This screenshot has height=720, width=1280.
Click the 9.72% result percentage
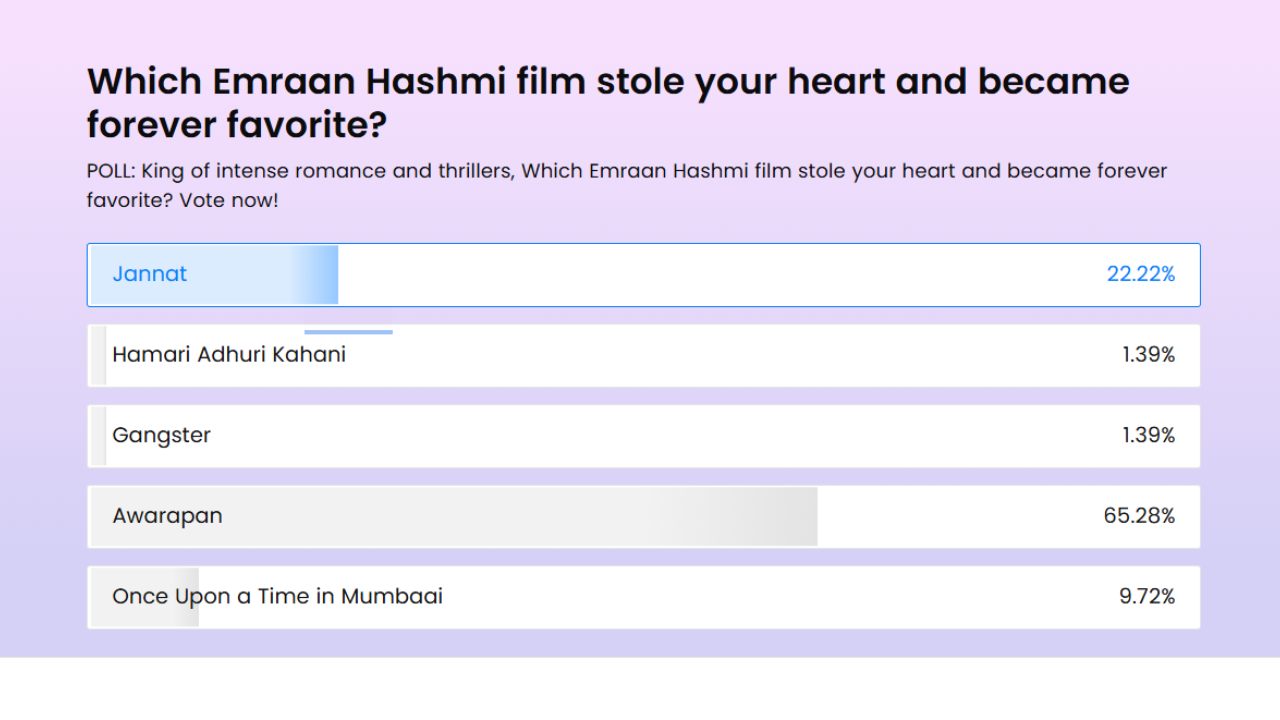click(x=1147, y=597)
